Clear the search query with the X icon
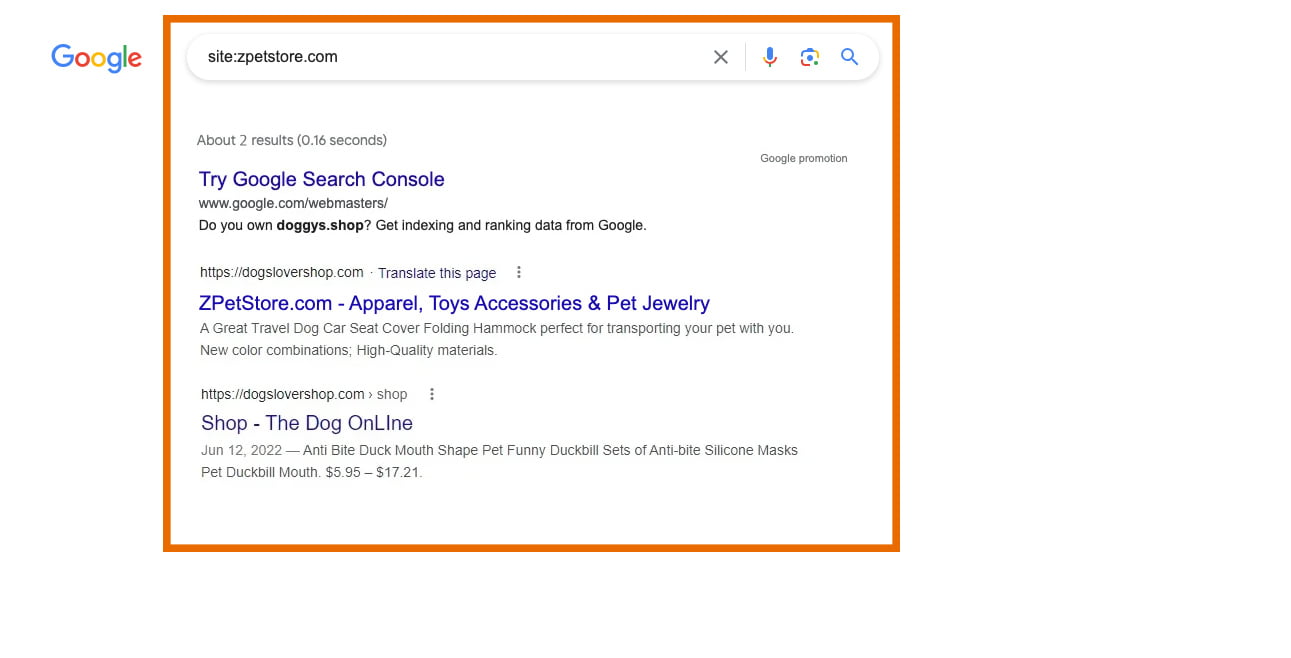Image resolution: width=1291 pixels, height=658 pixels. click(x=720, y=57)
